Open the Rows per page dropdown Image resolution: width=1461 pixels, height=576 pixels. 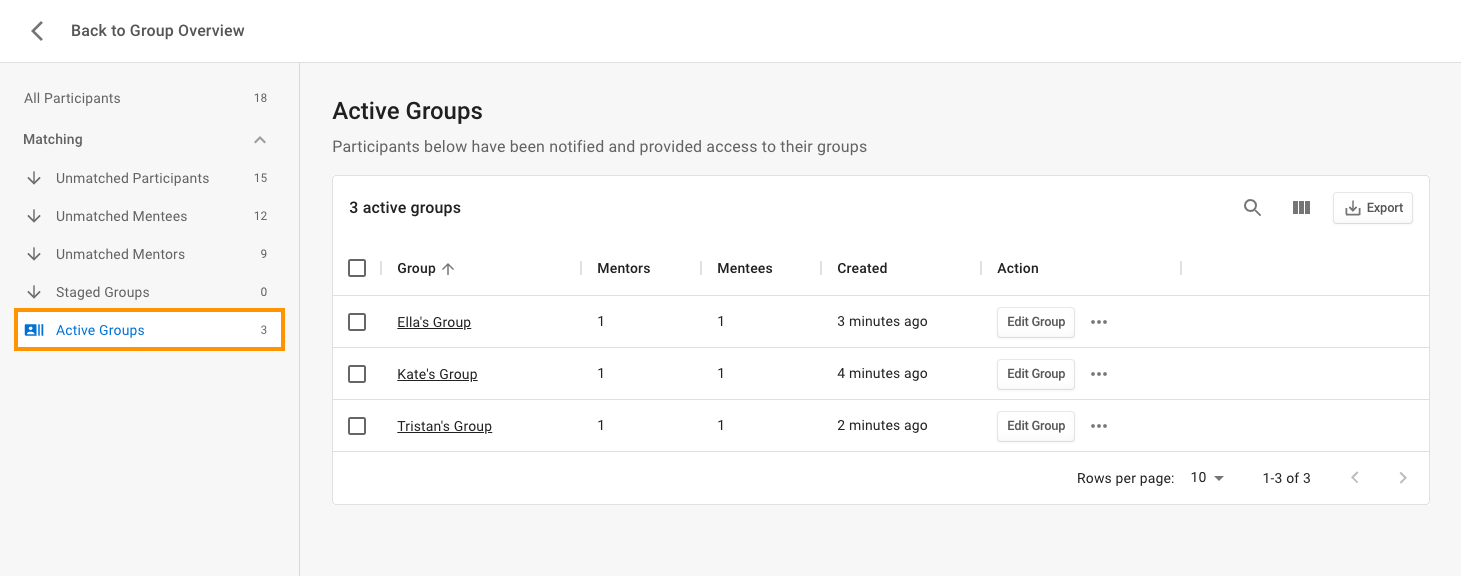[1207, 478]
